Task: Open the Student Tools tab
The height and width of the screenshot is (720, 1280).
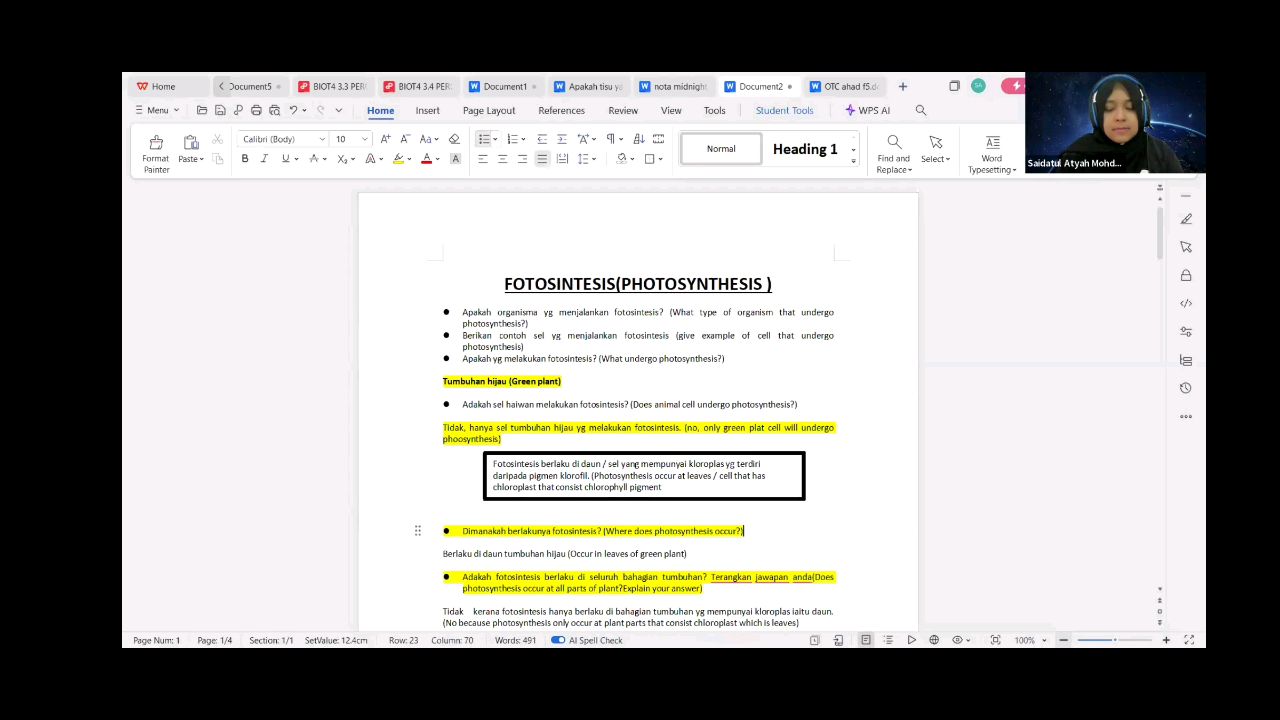Action: pos(784,110)
